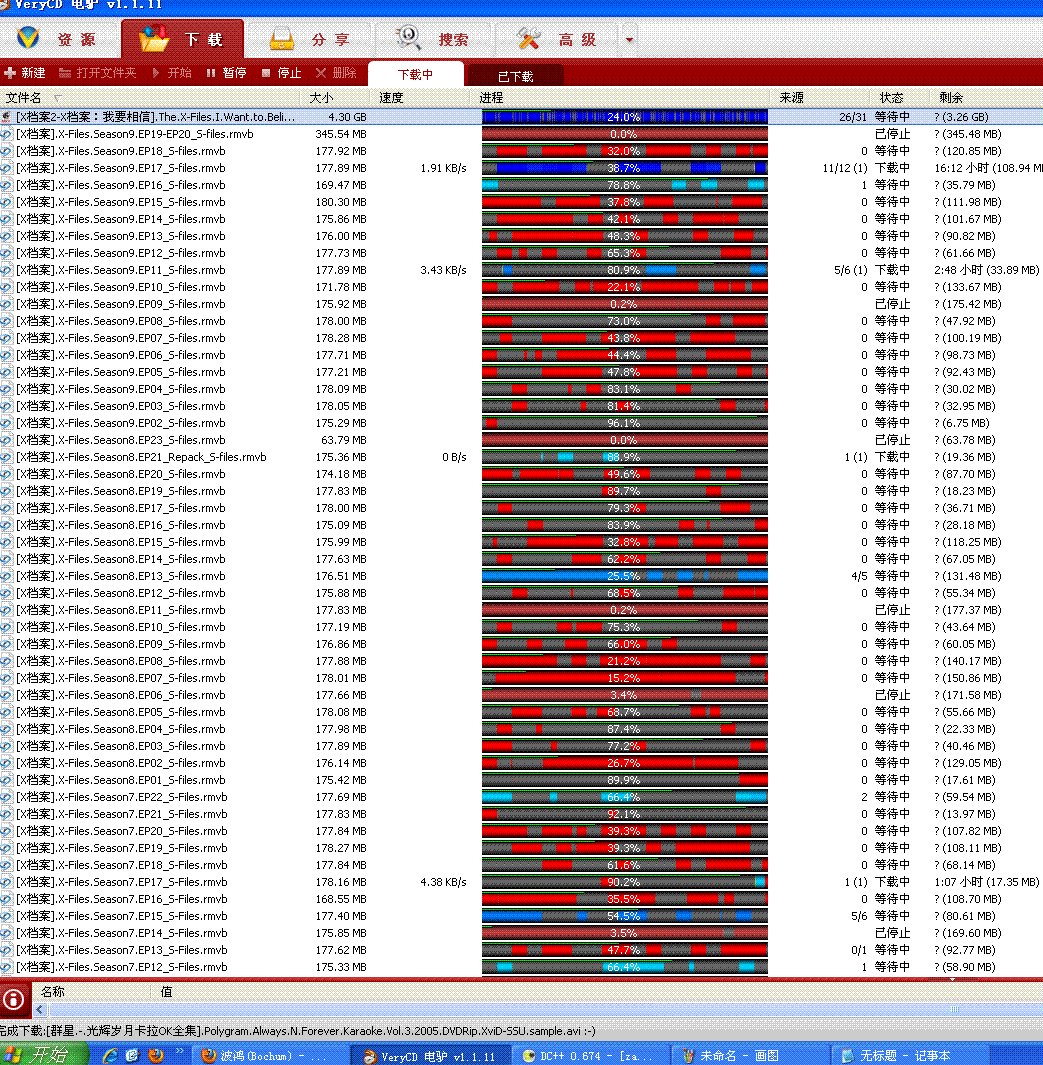
Task: Select row Season8.EP06_S-files.rmvb
Action: click(x=522, y=695)
